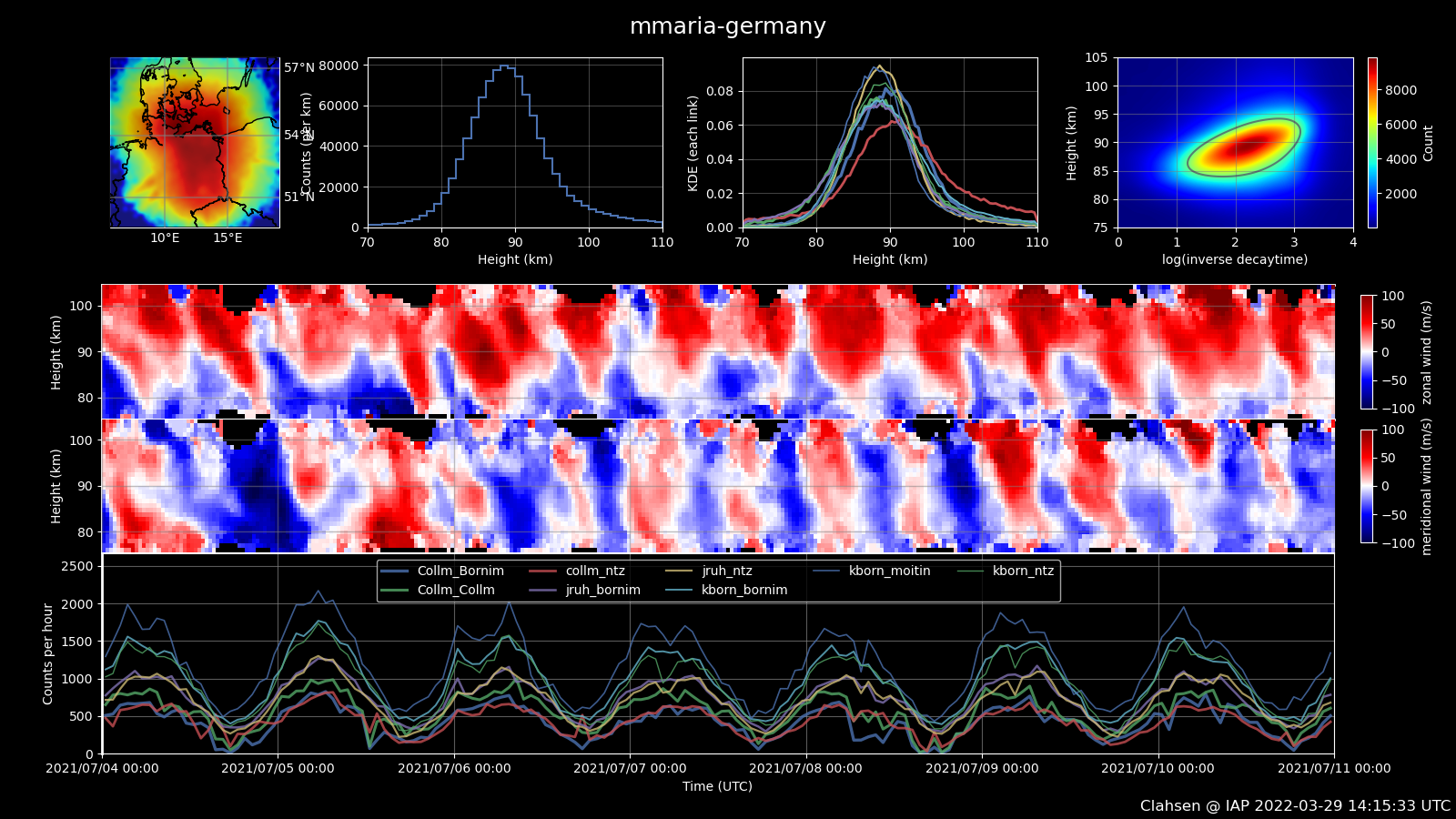Click the KDE (each link) axis label

(693, 143)
